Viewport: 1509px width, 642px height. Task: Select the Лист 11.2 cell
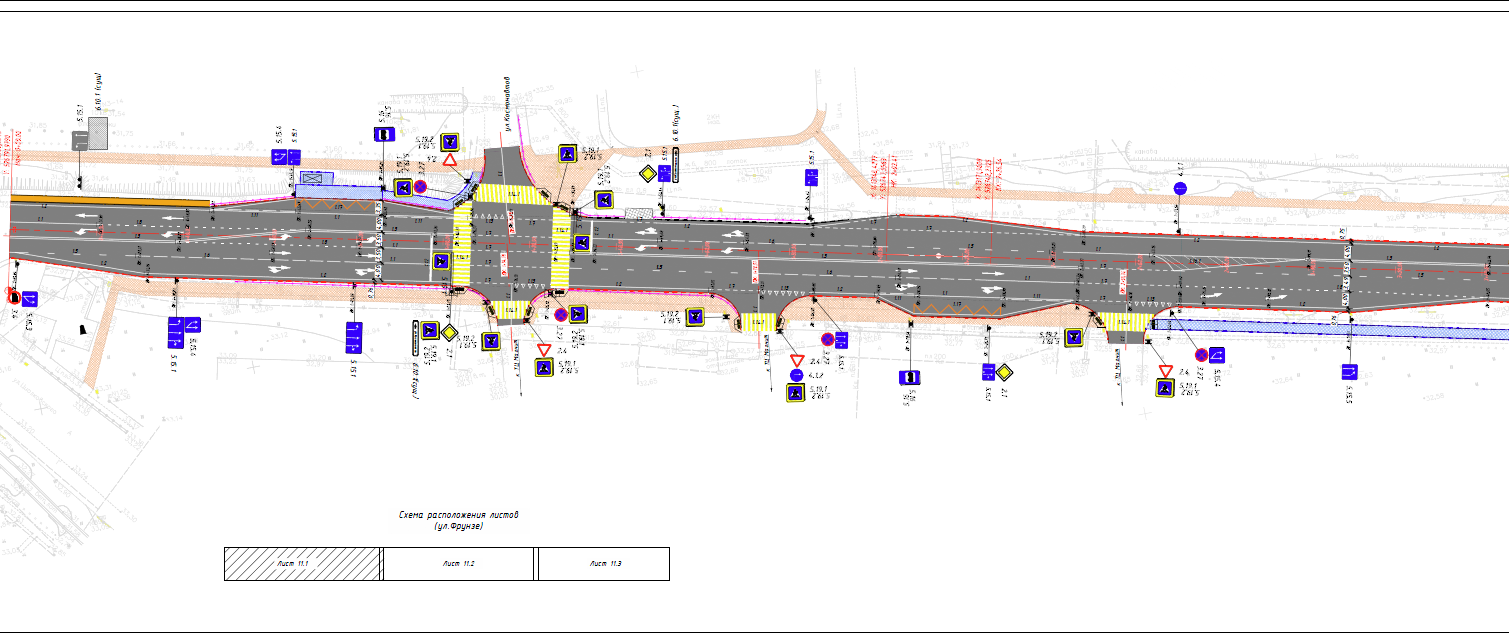coord(459,564)
